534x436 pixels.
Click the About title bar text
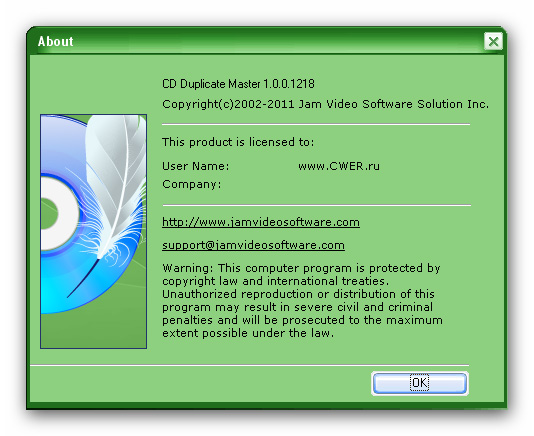56,42
